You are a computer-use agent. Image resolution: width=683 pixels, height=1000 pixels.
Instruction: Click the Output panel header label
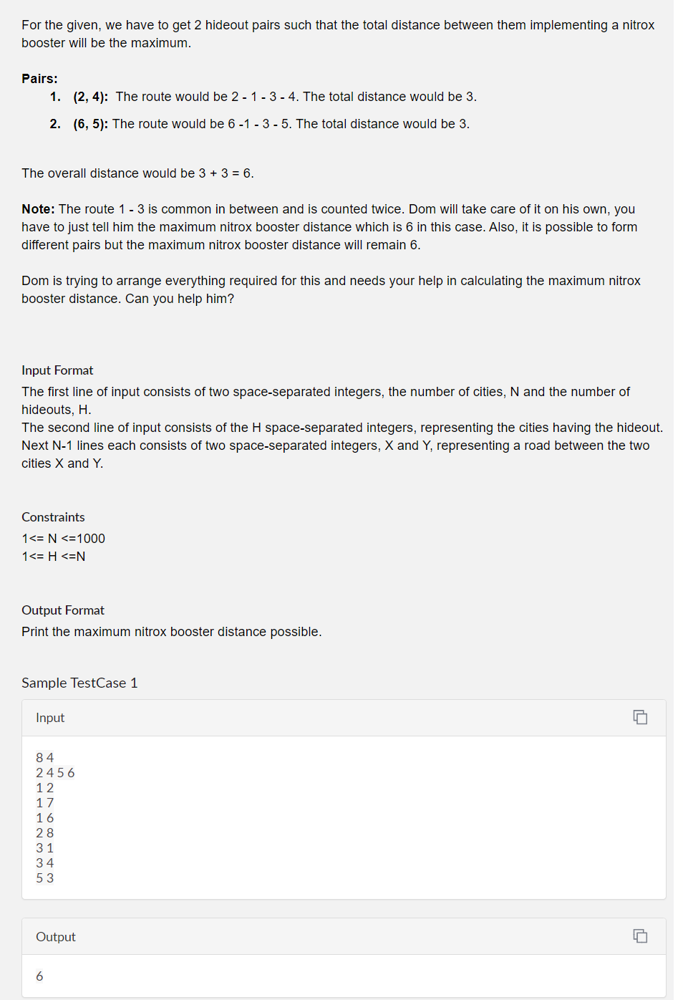click(x=55, y=937)
